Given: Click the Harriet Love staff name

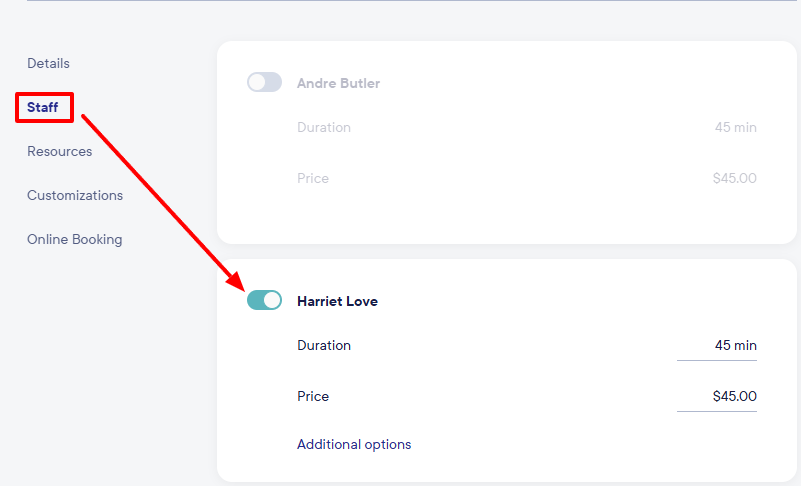Looking at the screenshot, I should [x=337, y=301].
